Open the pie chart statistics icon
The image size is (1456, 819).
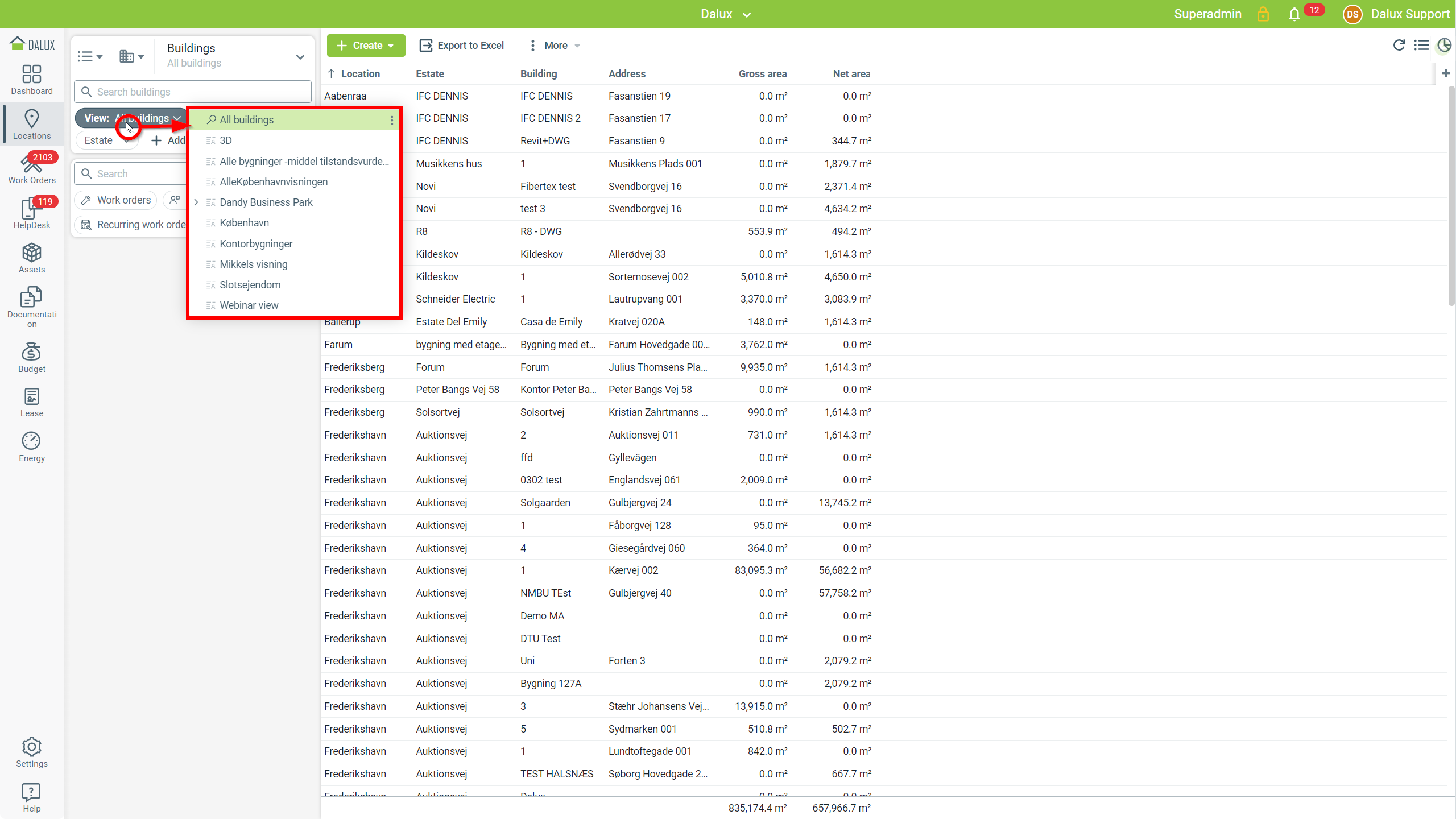coord(1444,45)
